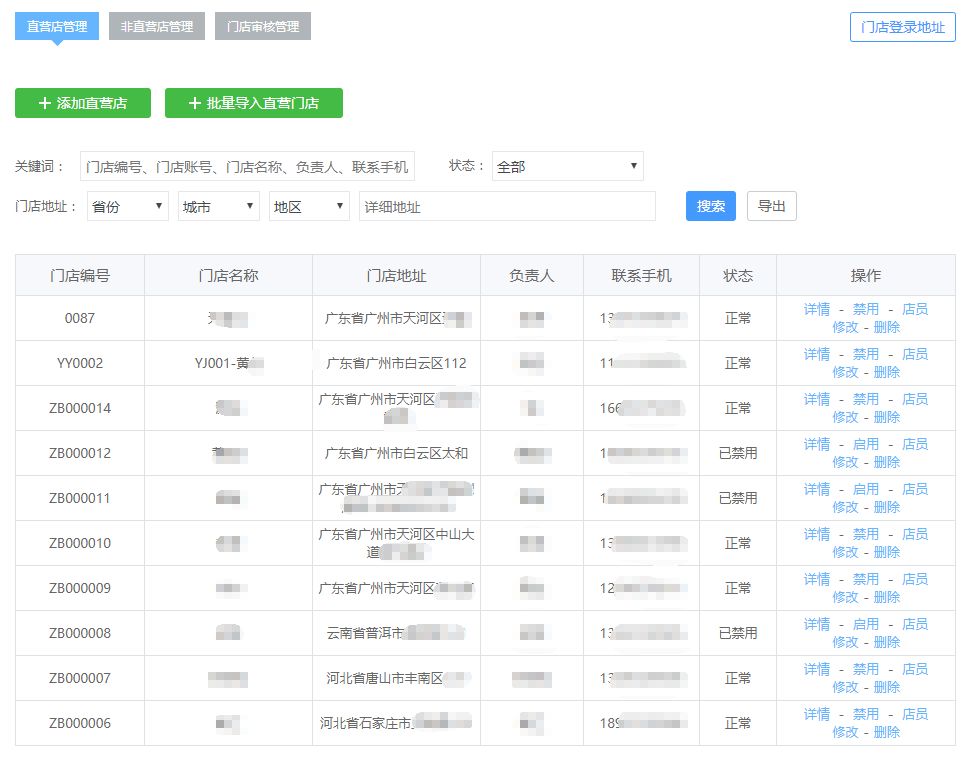
Task: Open 店员 staff list for store 0087
Action: click(x=915, y=309)
